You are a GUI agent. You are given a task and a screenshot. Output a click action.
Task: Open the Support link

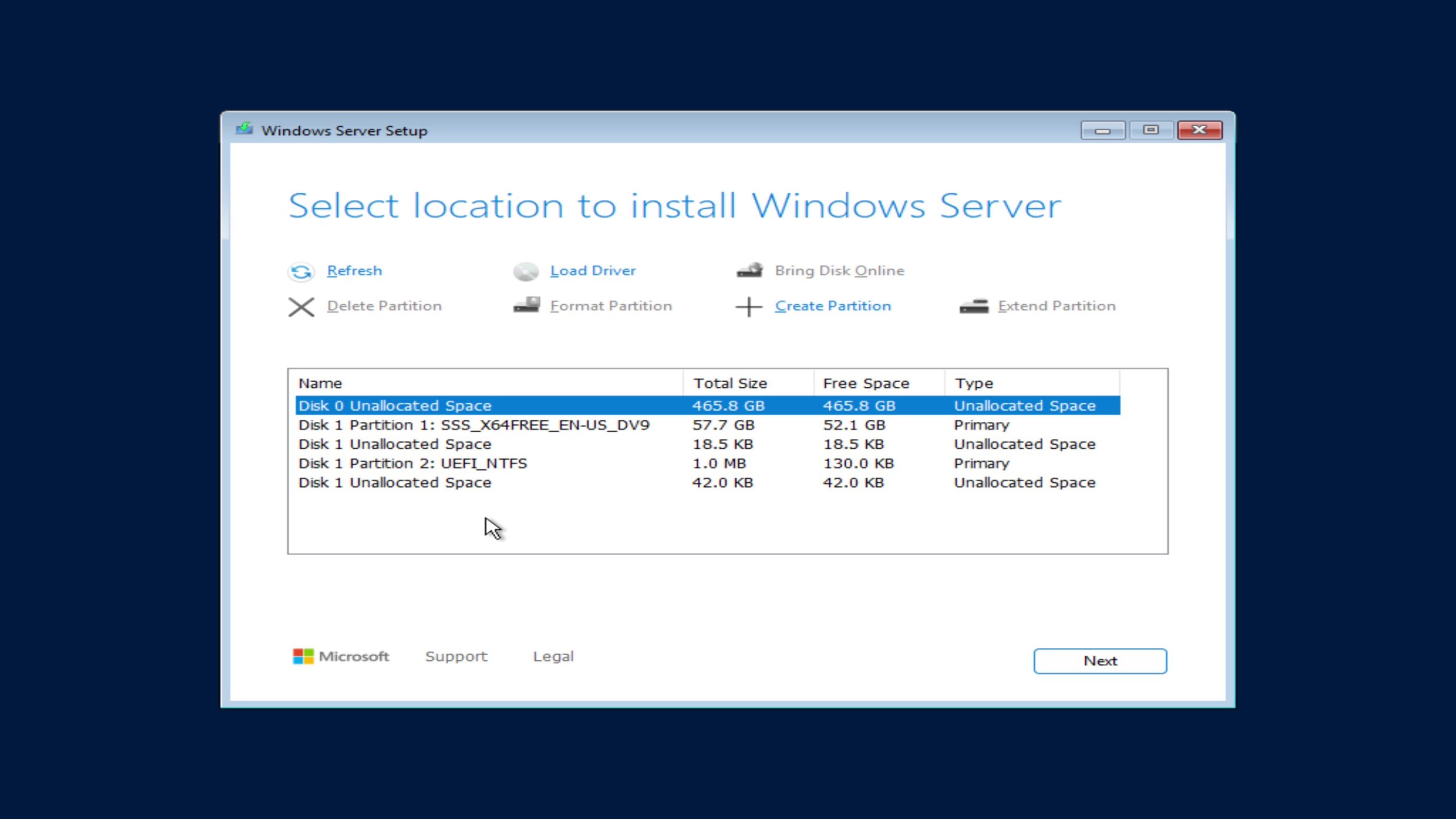(x=456, y=656)
